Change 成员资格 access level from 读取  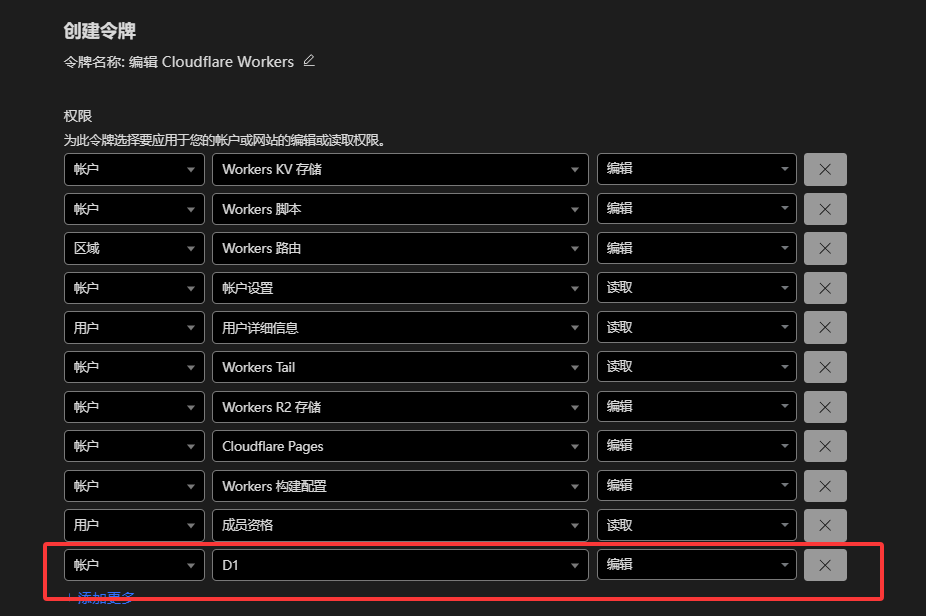pos(696,525)
